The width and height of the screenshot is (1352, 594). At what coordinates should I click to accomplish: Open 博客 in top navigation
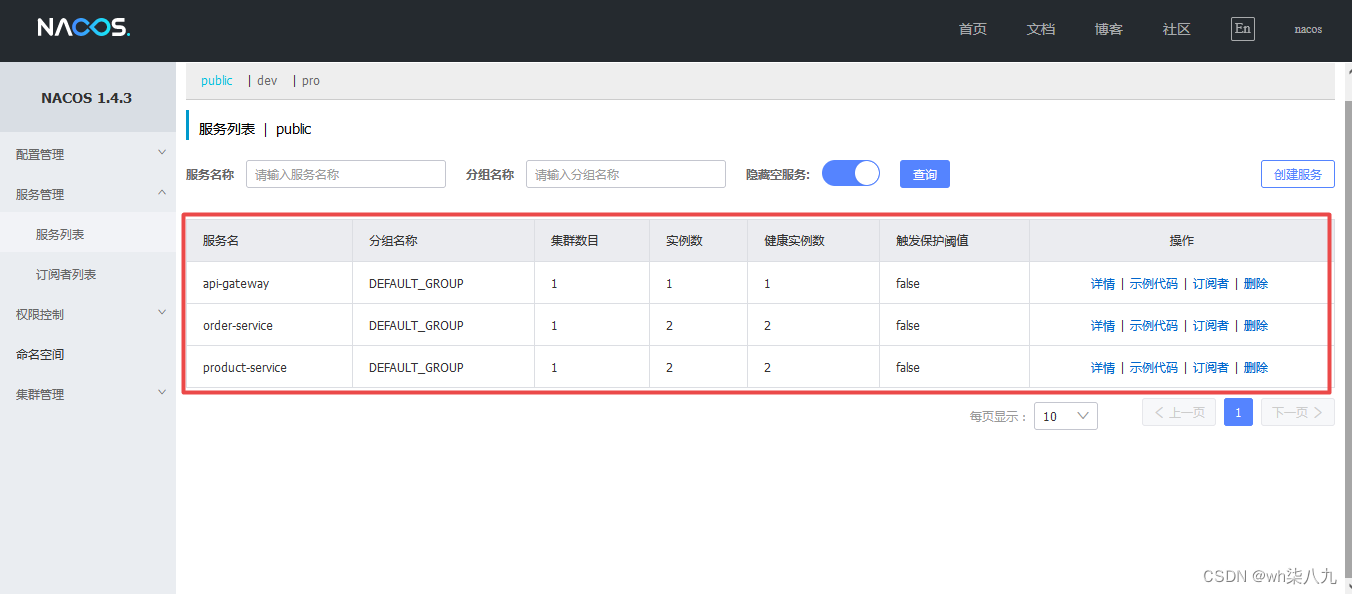coord(1109,29)
